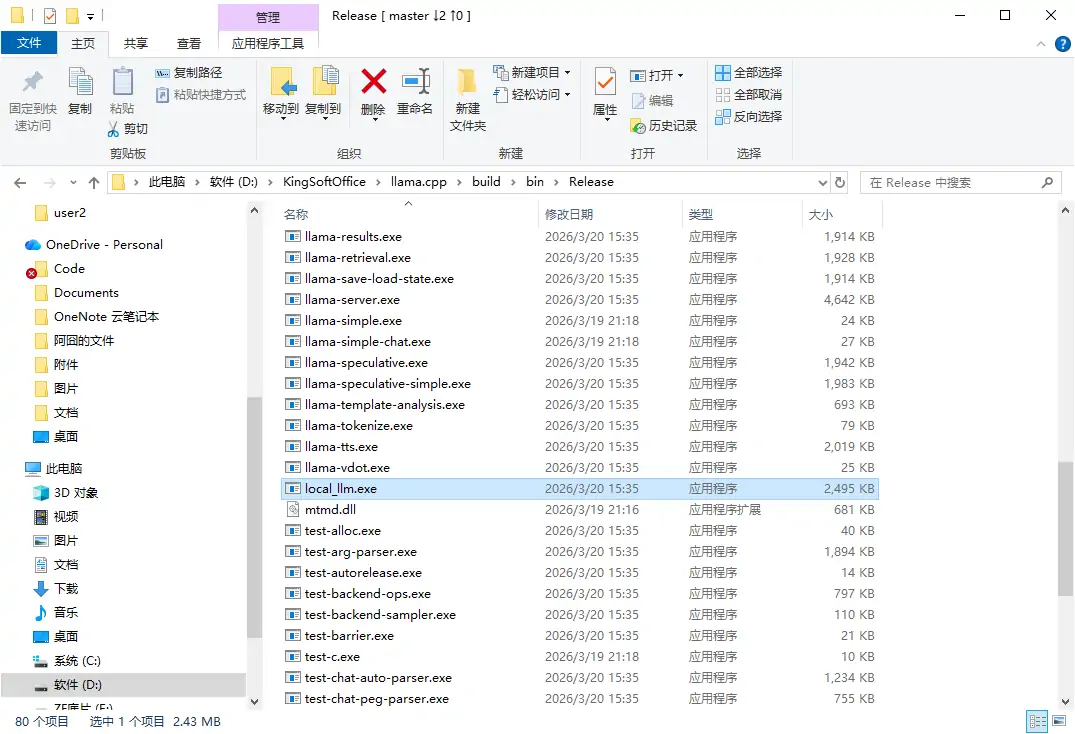Open address bar history dropdown arrow
Screen dimensions: 1075x734
[822, 182]
